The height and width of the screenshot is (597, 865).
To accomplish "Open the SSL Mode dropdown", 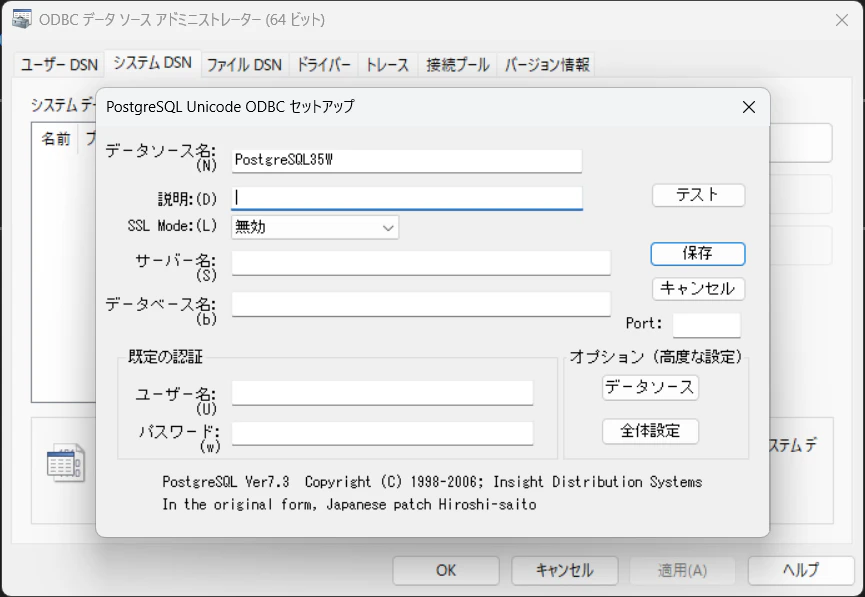I will 315,227.
